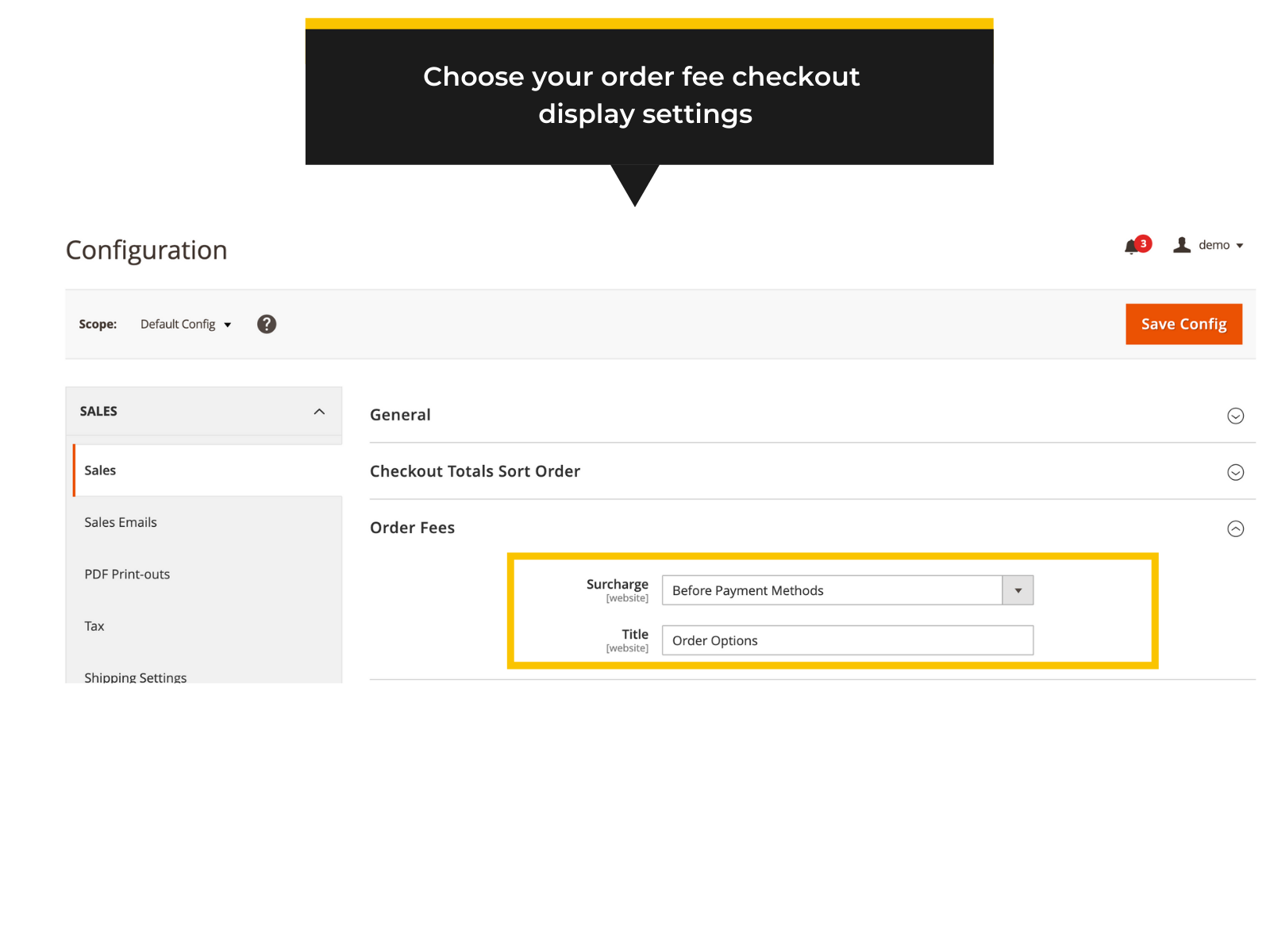Image resolution: width=1270 pixels, height=952 pixels.
Task: Click the Checkout Totals Sort Order heading
Action: click(475, 471)
